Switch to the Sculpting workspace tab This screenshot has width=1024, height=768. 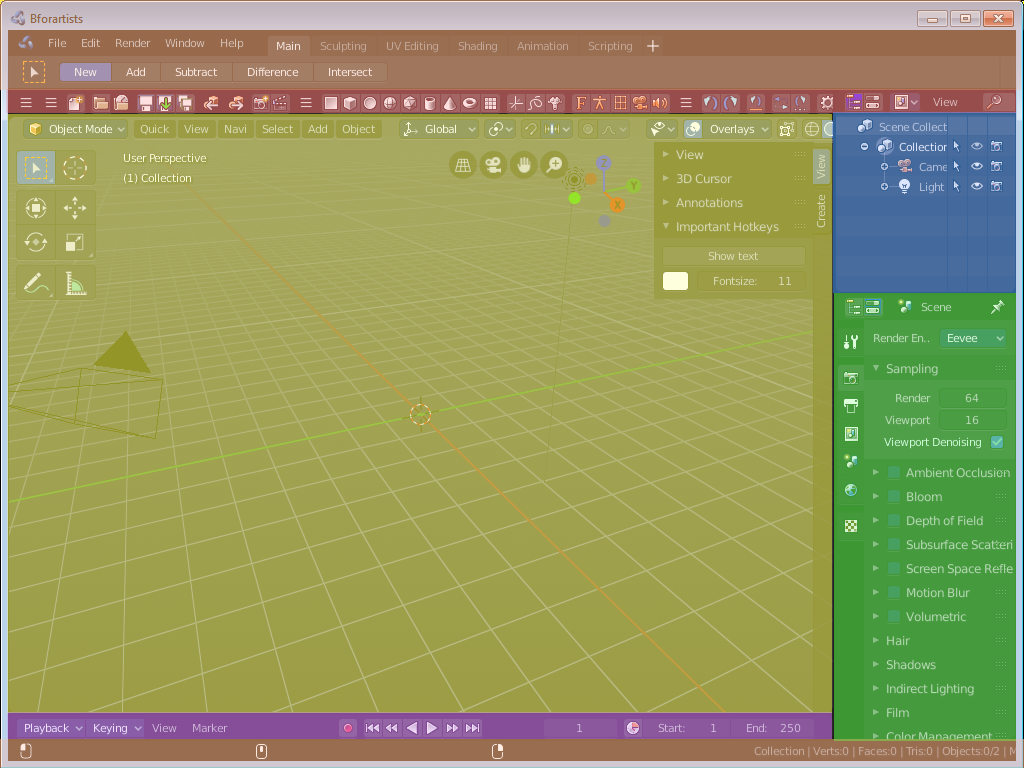click(343, 46)
